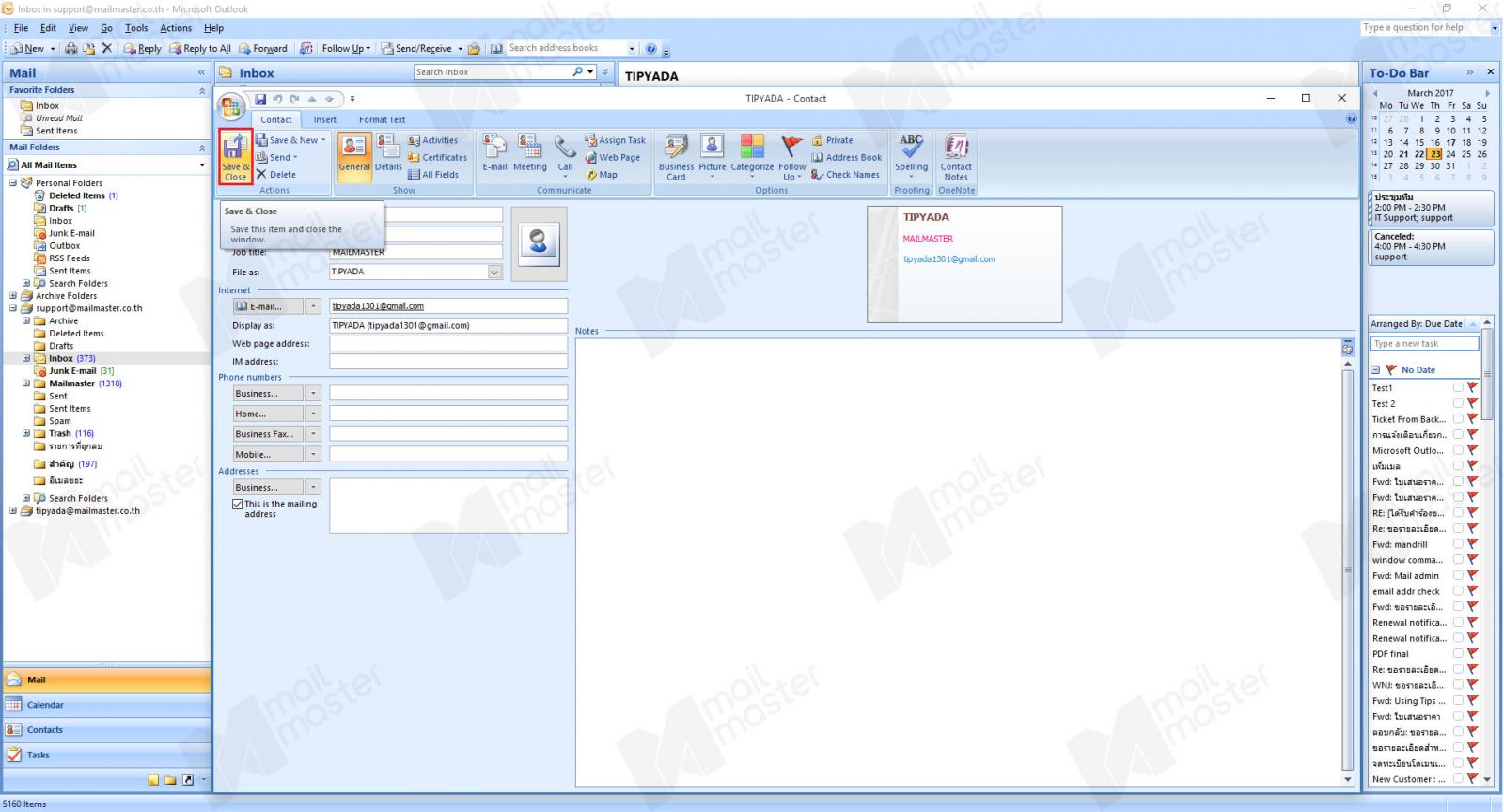1504x812 pixels.
Task: Click the Save & Close ribbon button
Action: [236, 157]
